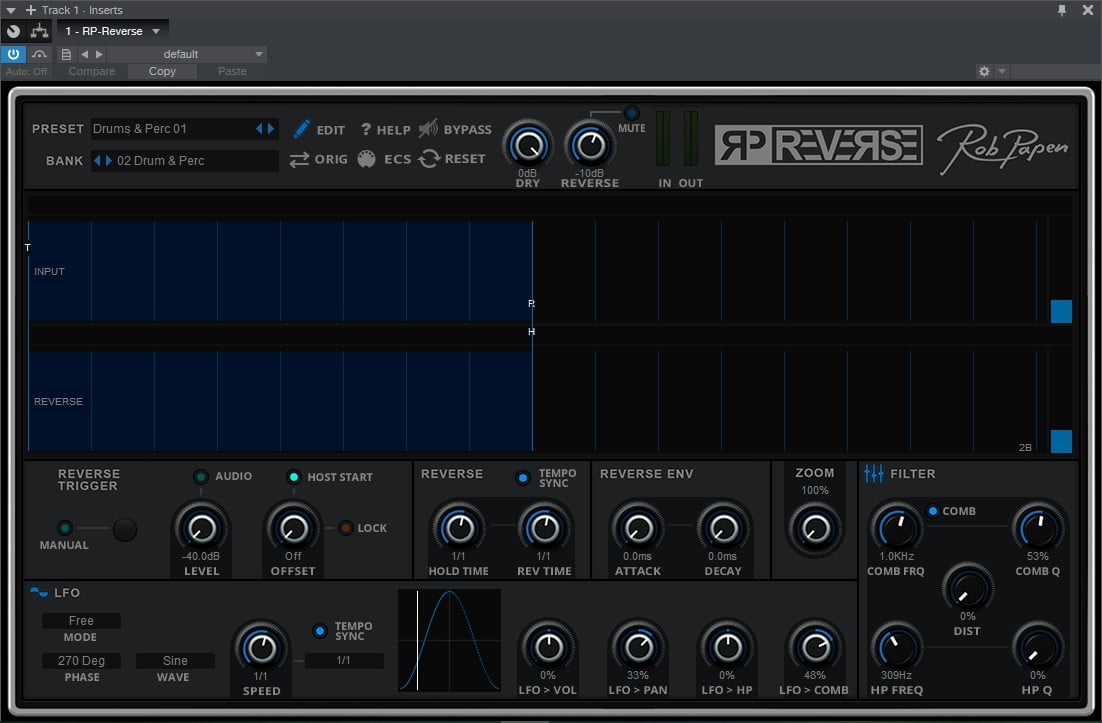Click the Bypass speaker icon
This screenshot has width=1102, height=723.
point(428,129)
